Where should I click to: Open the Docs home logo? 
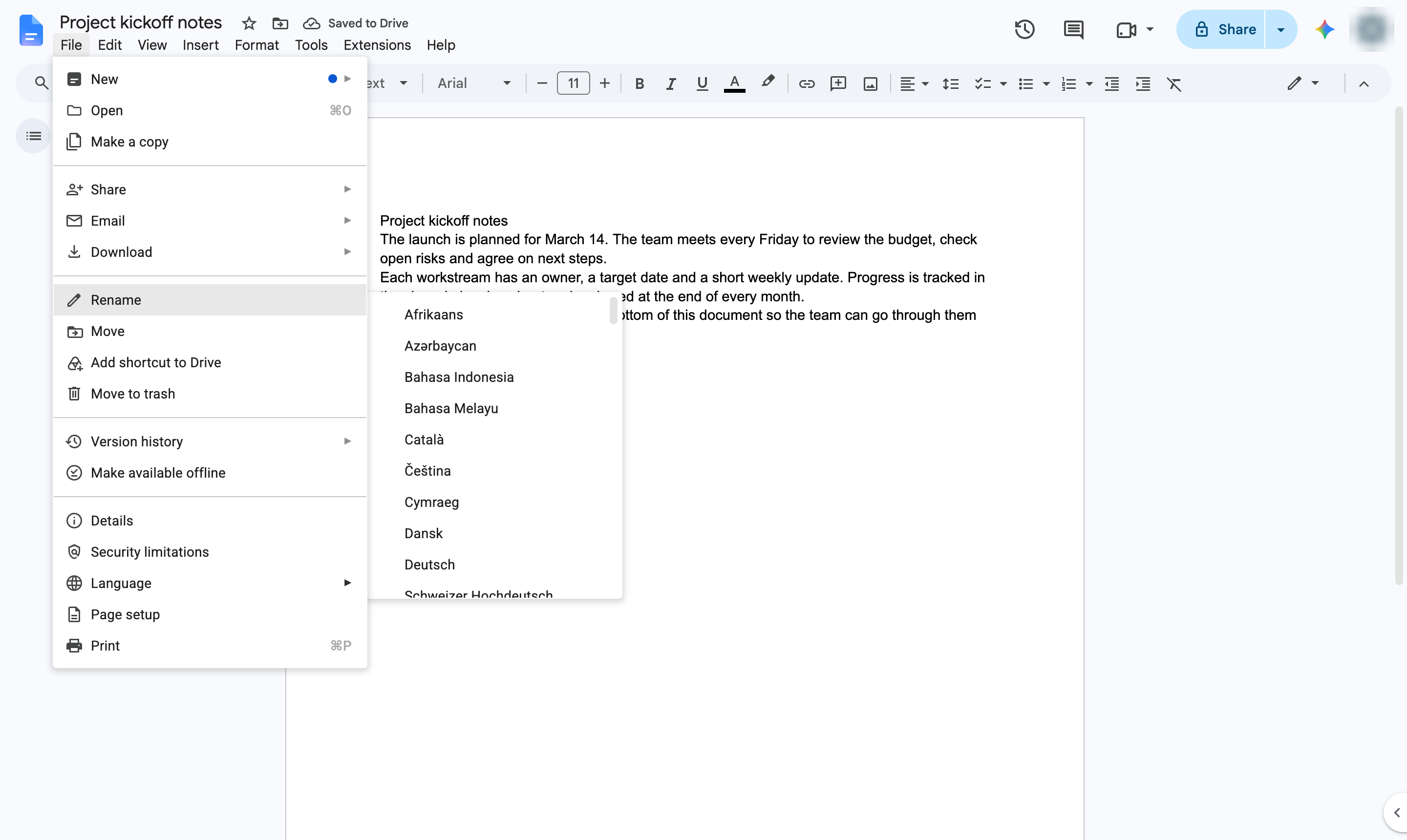[31, 31]
